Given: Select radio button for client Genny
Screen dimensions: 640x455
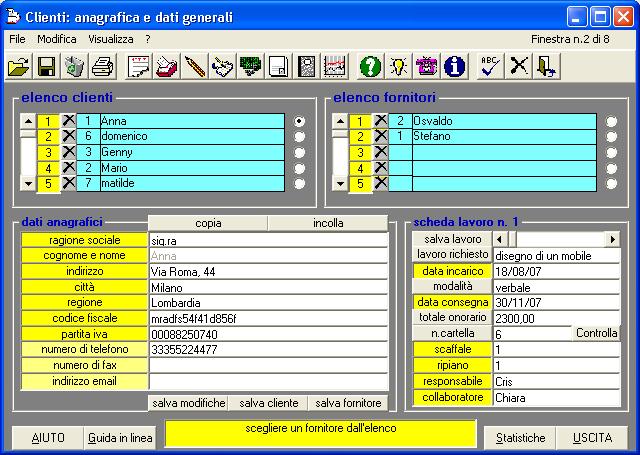Looking at the screenshot, I should 299,152.
